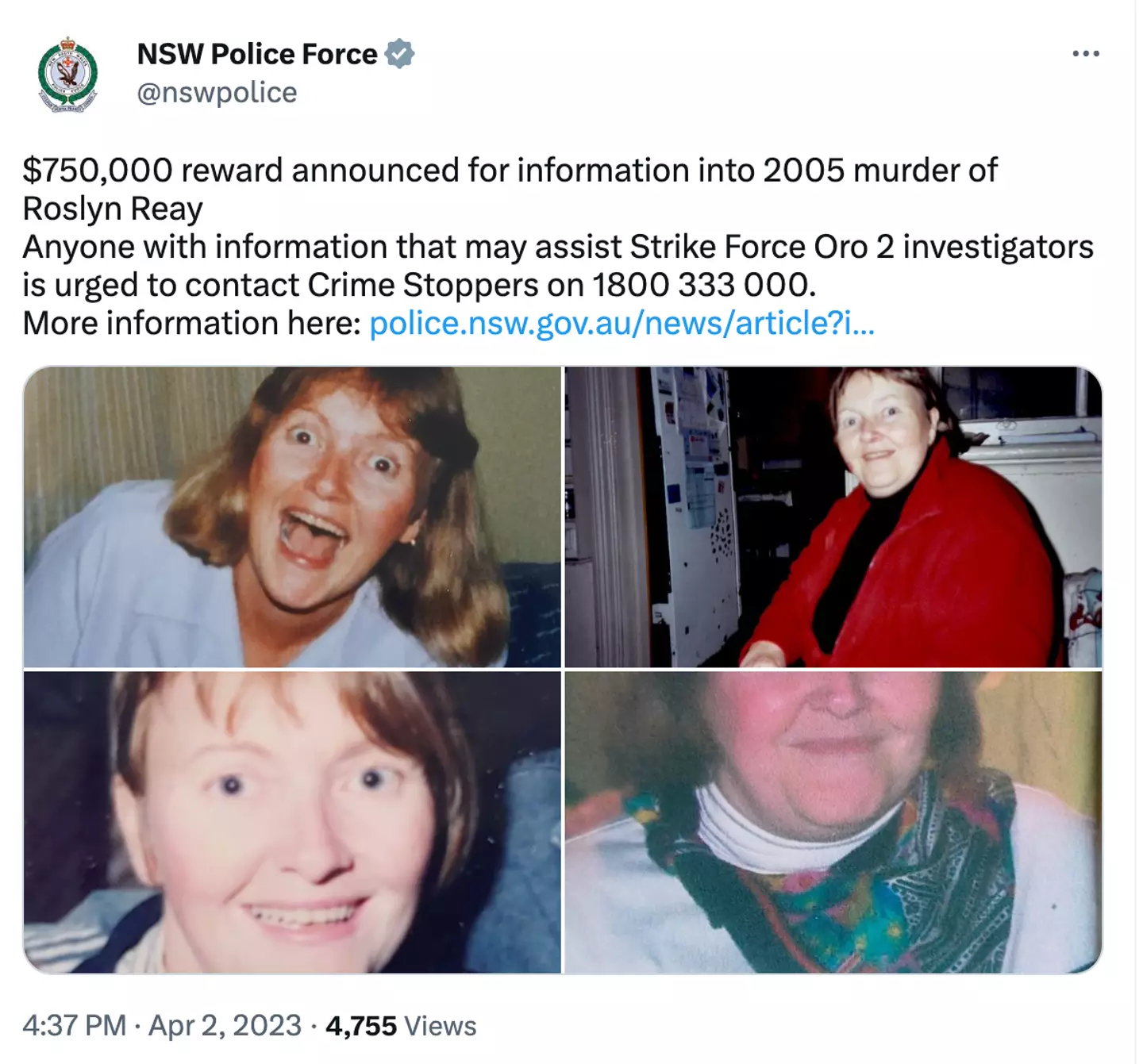Click the $750,000 reward headline text
This screenshot has height=1064, width=1143.
tap(510, 171)
